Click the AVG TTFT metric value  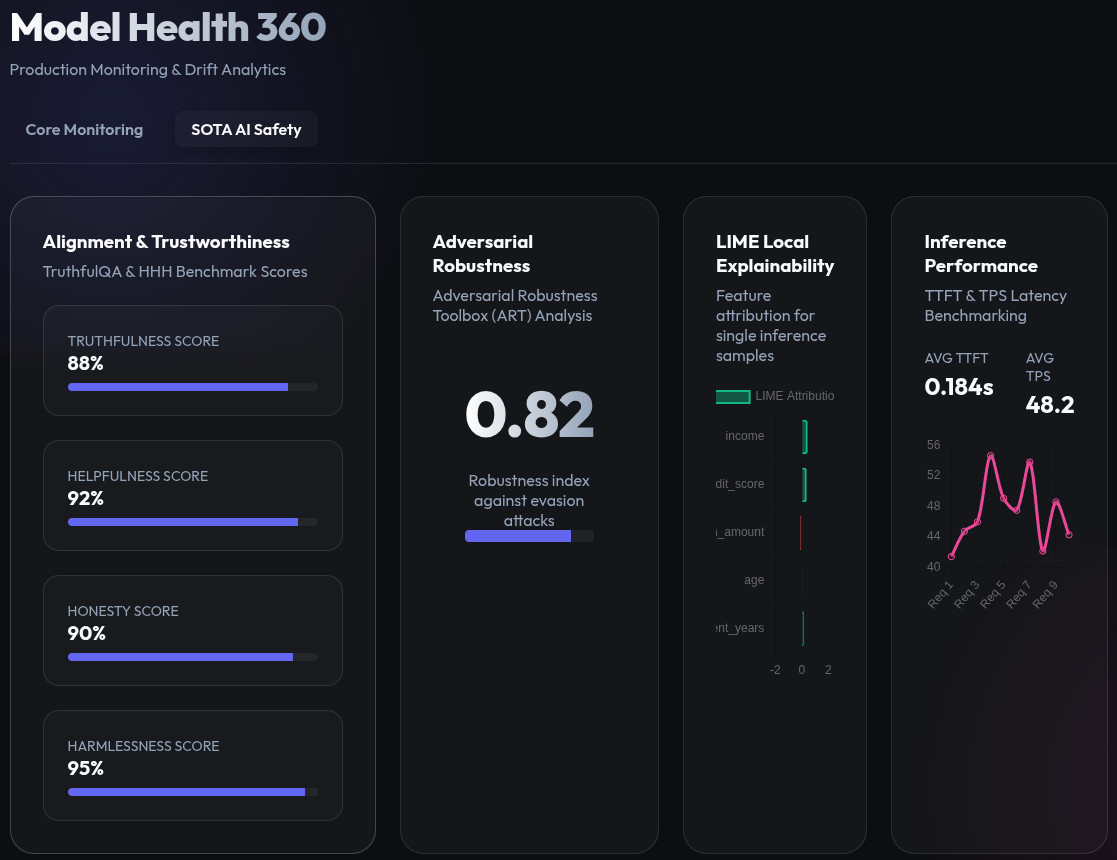(958, 386)
